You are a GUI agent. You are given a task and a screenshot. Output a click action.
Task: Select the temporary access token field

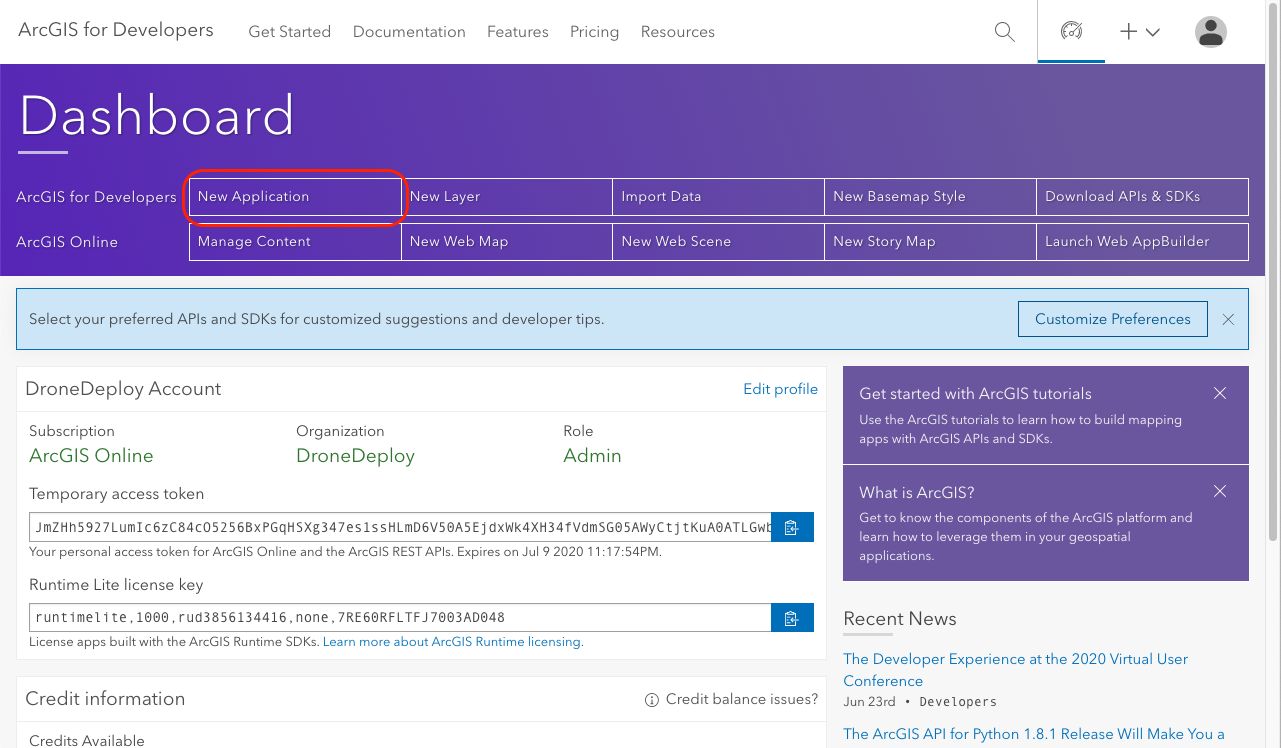pos(401,527)
